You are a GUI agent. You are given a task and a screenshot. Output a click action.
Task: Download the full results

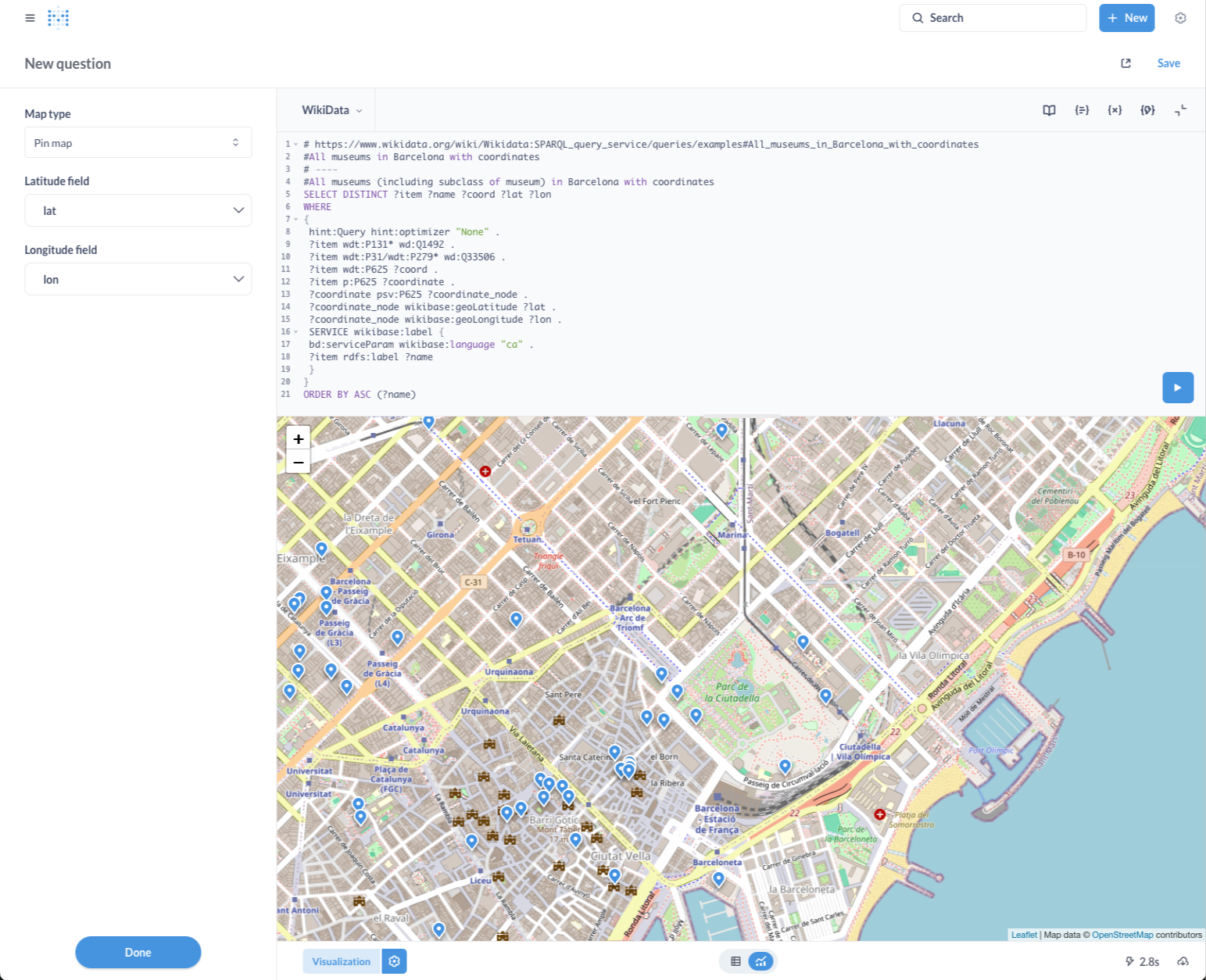click(x=1183, y=961)
